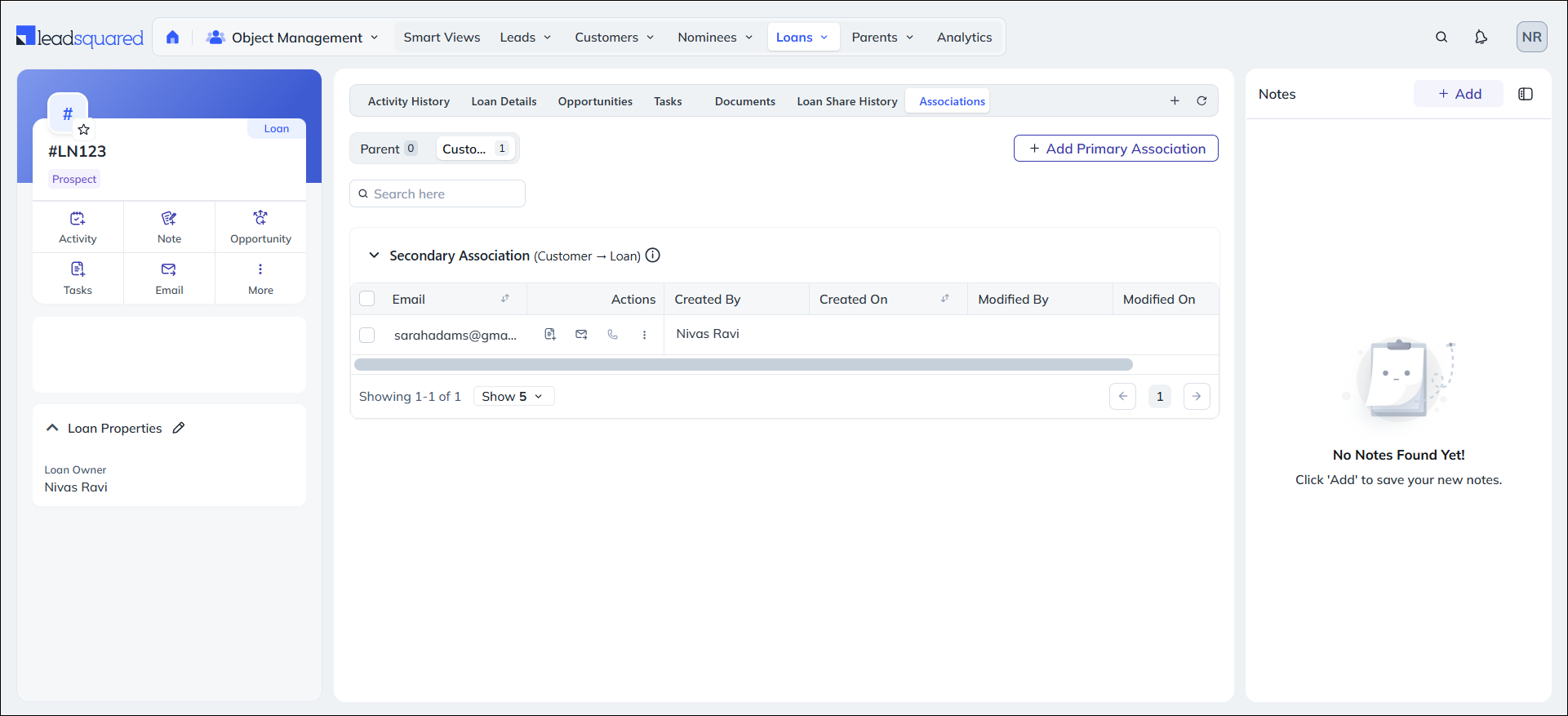Focus the Search here field
1568x716 pixels.
438,193
